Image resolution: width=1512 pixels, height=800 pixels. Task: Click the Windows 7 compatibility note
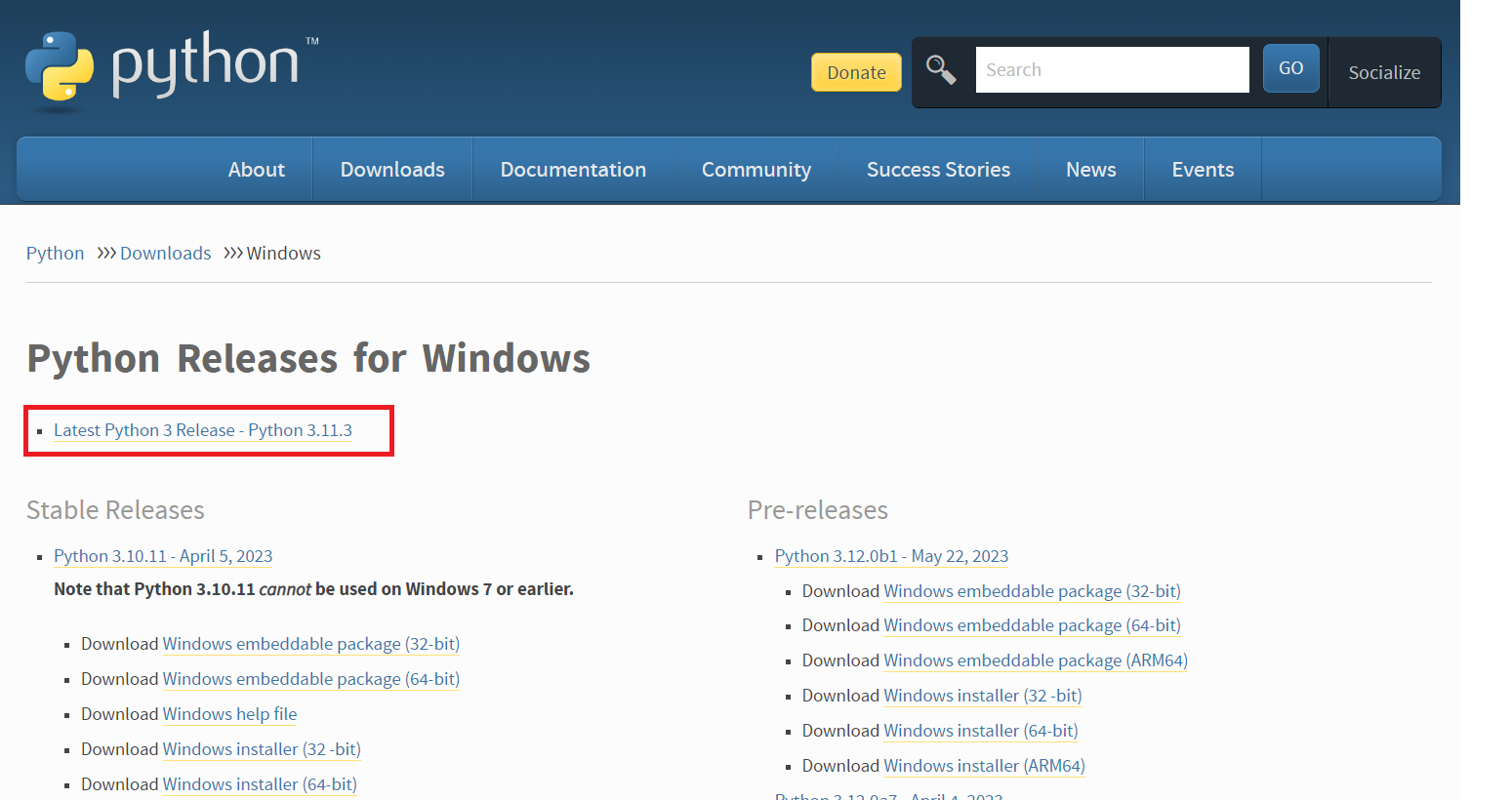click(x=313, y=589)
